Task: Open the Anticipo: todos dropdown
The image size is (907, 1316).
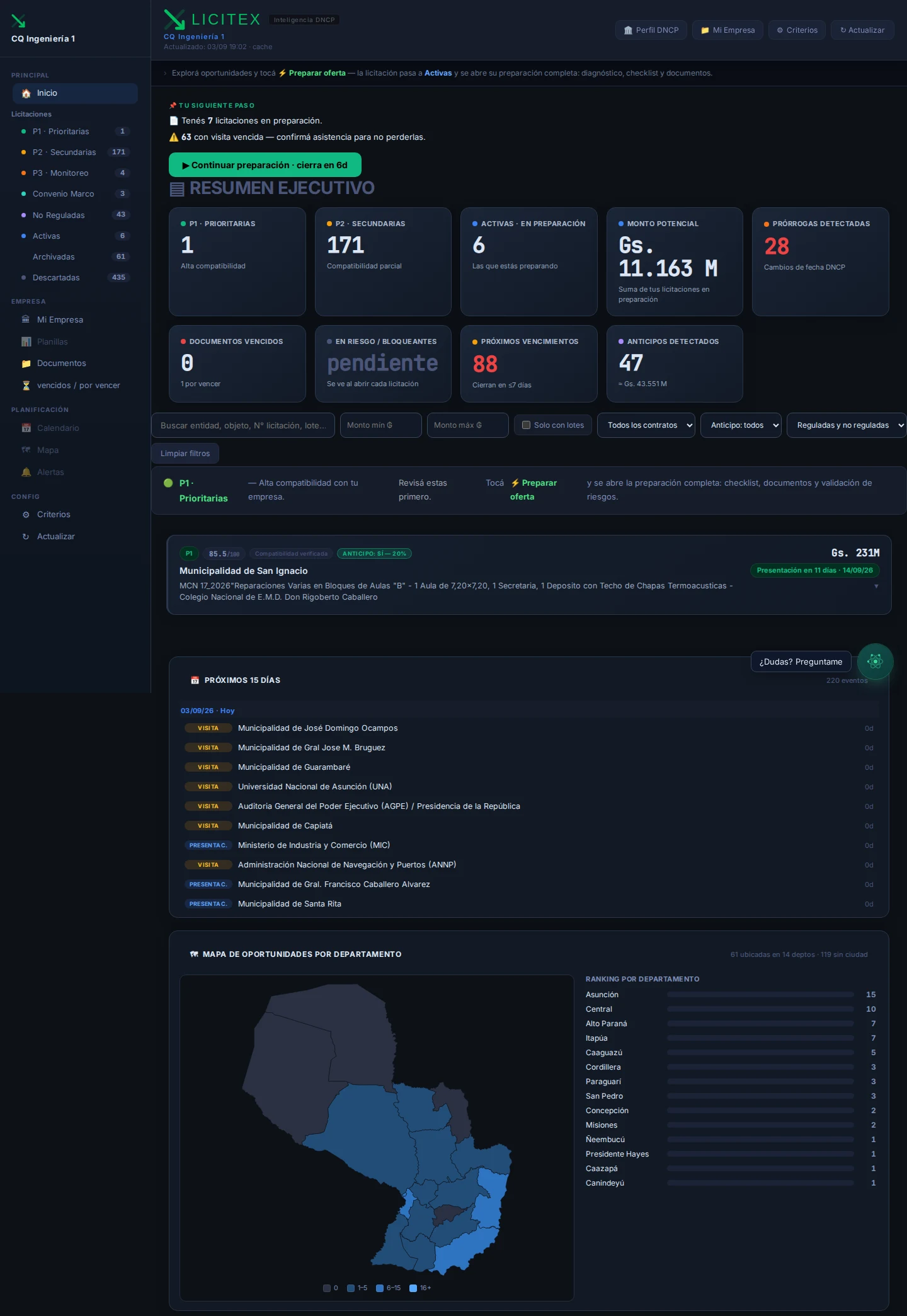Action: tap(741, 425)
